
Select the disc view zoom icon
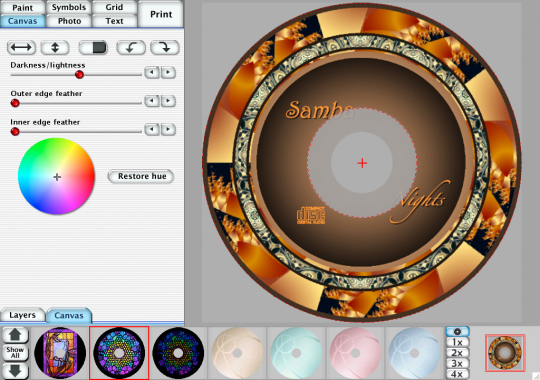[x=457, y=331]
